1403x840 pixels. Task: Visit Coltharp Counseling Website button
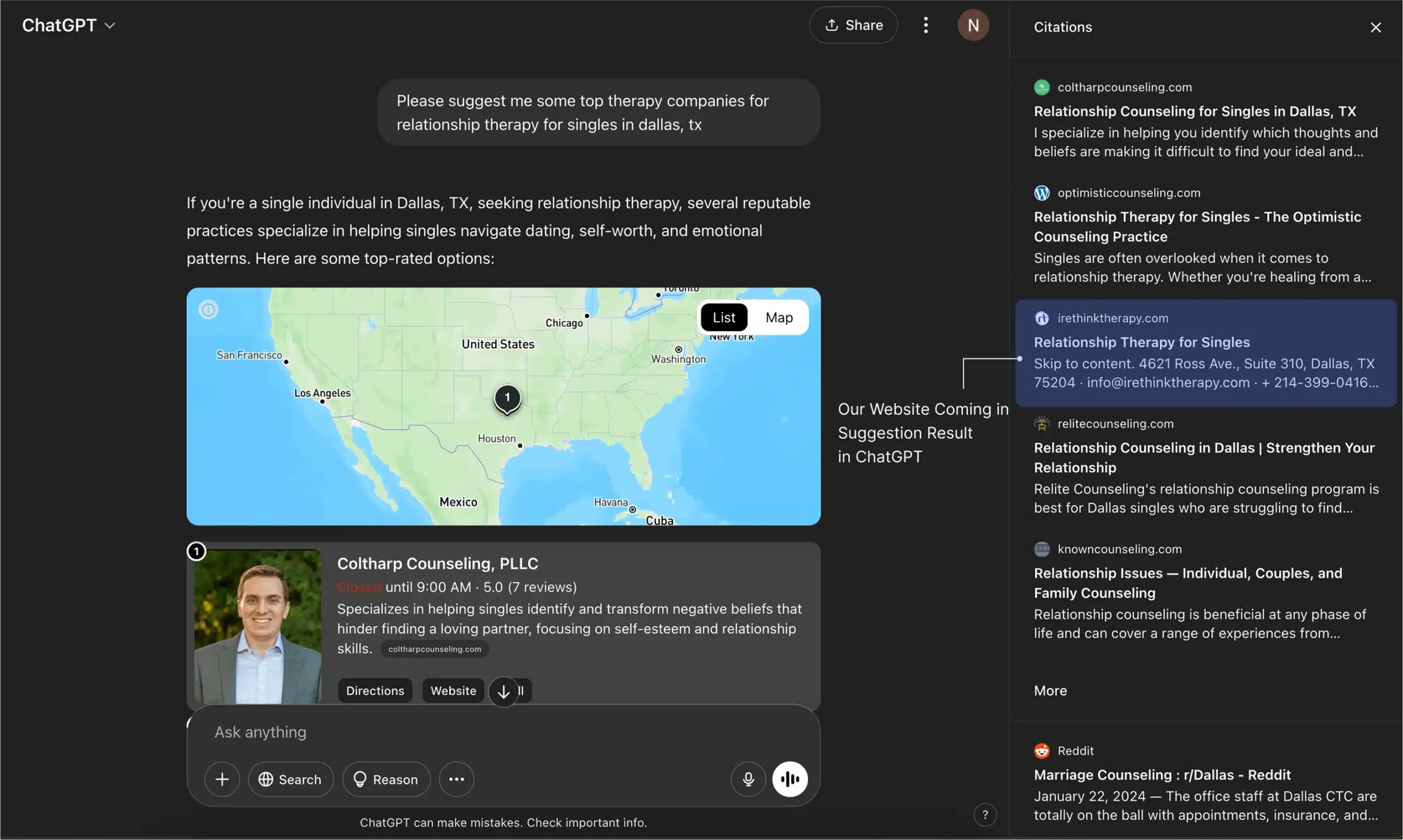coord(453,690)
